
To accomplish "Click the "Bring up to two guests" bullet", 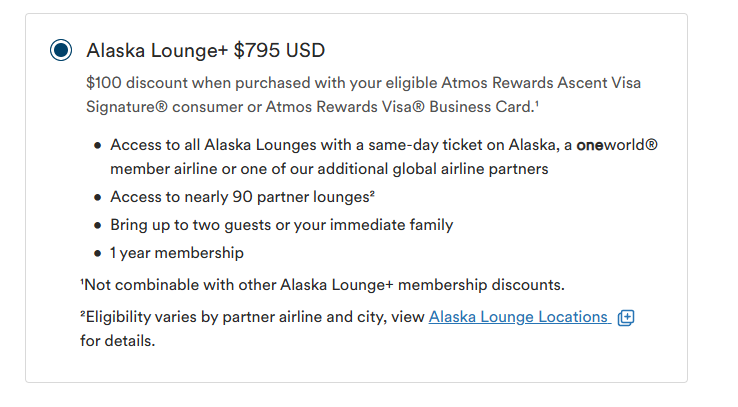I will click(281, 225).
